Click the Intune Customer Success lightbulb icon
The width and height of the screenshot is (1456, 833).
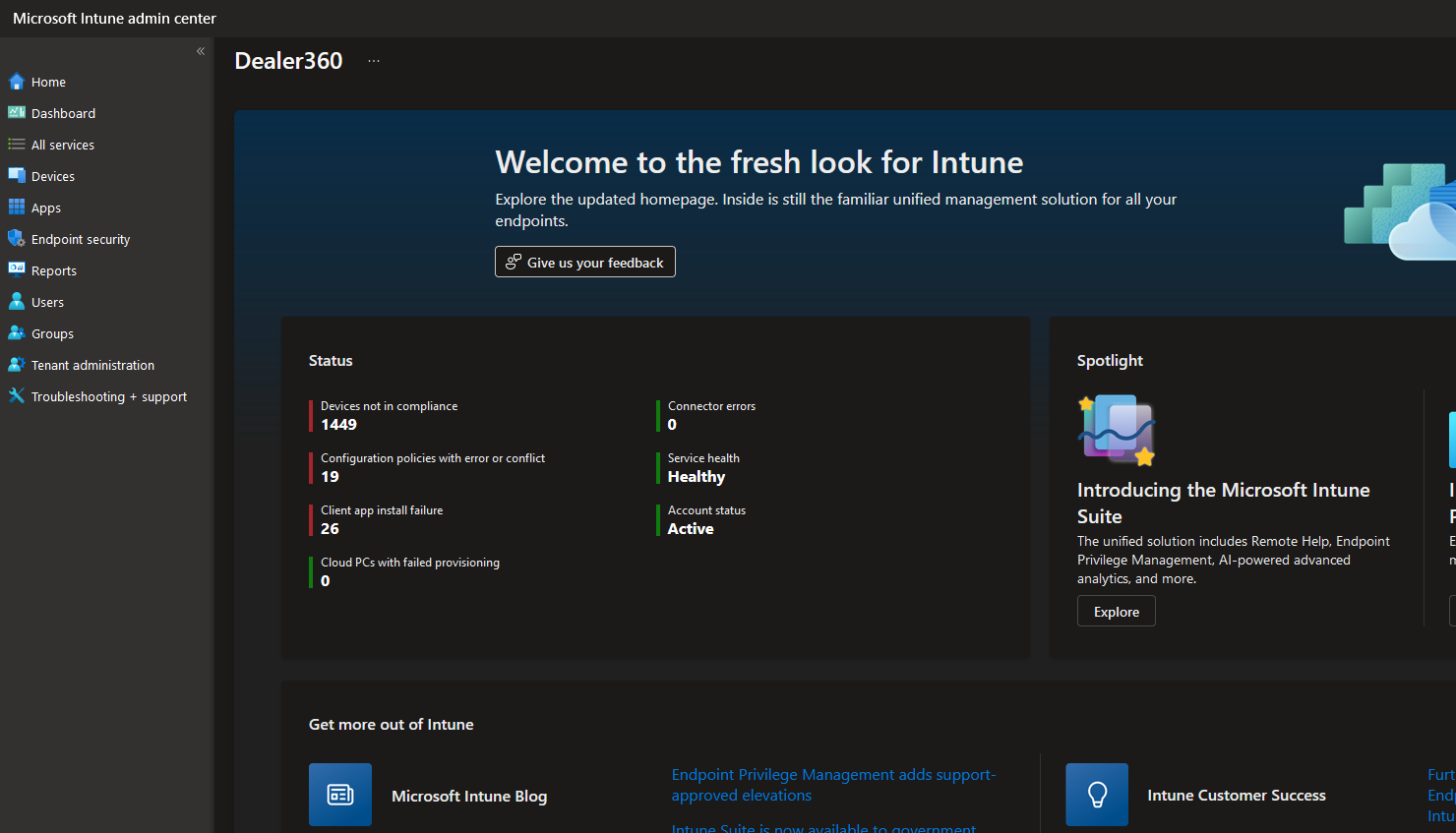click(1097, 795)
